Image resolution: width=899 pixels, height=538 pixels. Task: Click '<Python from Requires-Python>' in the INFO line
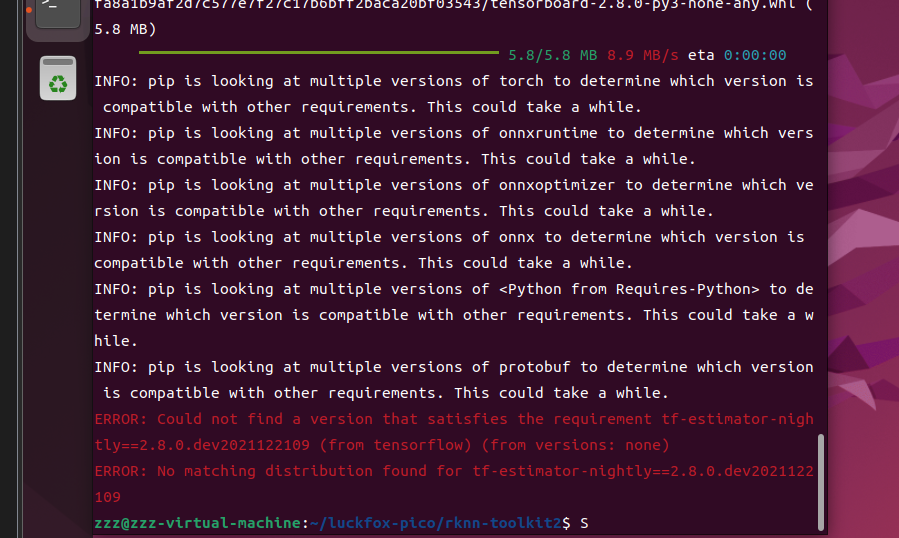pos(630,289)
